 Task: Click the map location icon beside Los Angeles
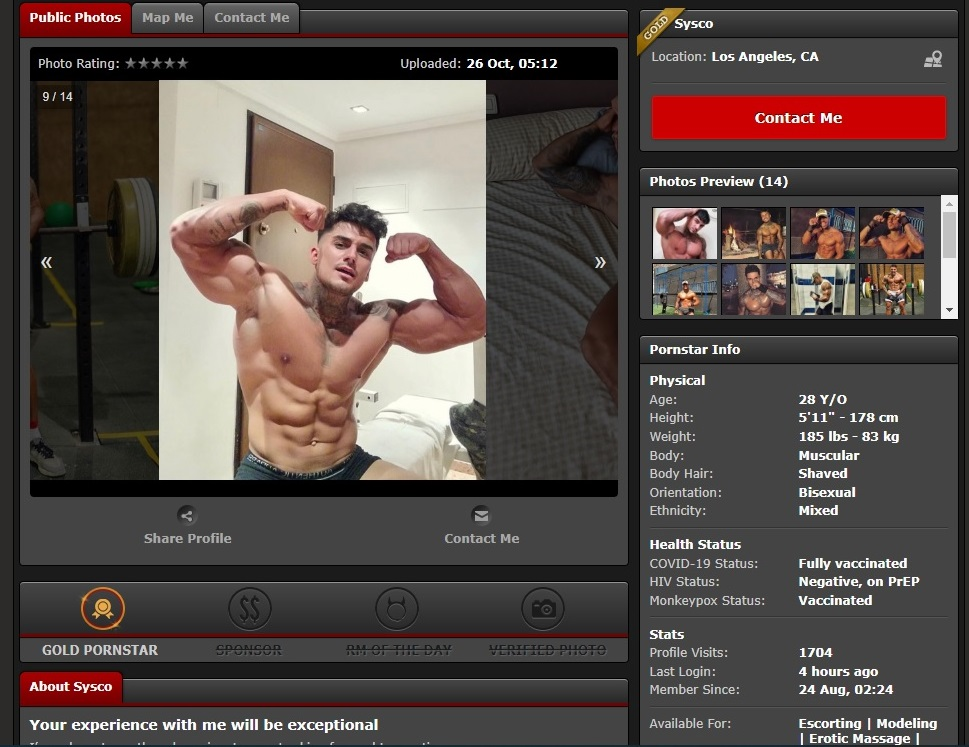933,59
